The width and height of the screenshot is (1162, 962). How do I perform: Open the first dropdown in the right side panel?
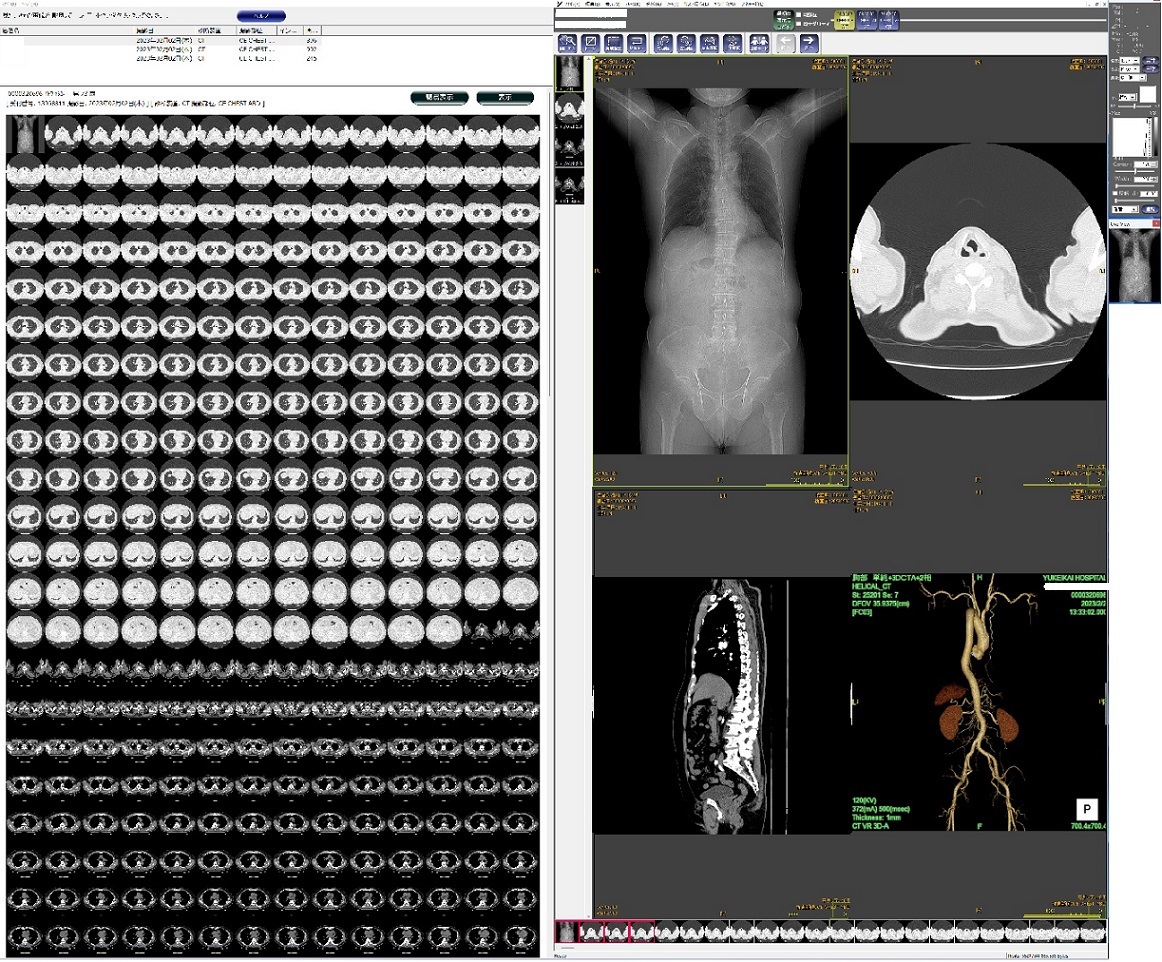[x=1130, y=60]
